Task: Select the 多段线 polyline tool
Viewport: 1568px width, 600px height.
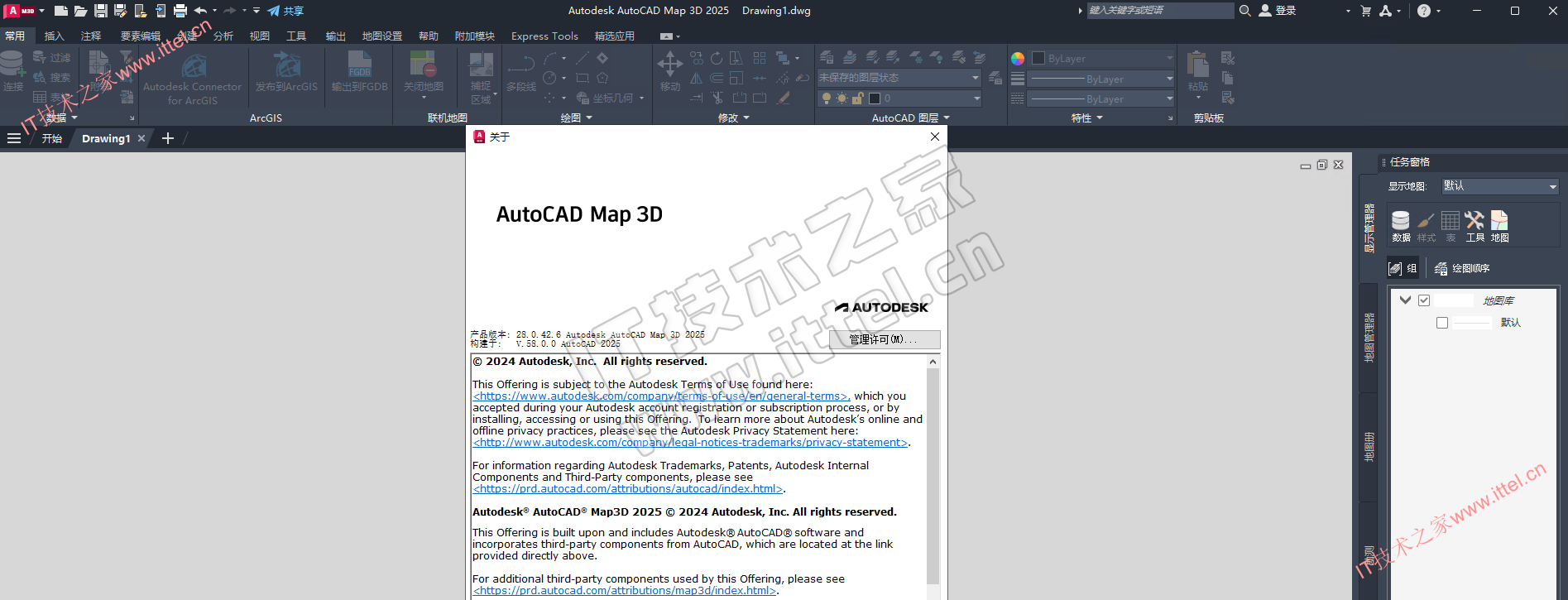Action: 521,71
